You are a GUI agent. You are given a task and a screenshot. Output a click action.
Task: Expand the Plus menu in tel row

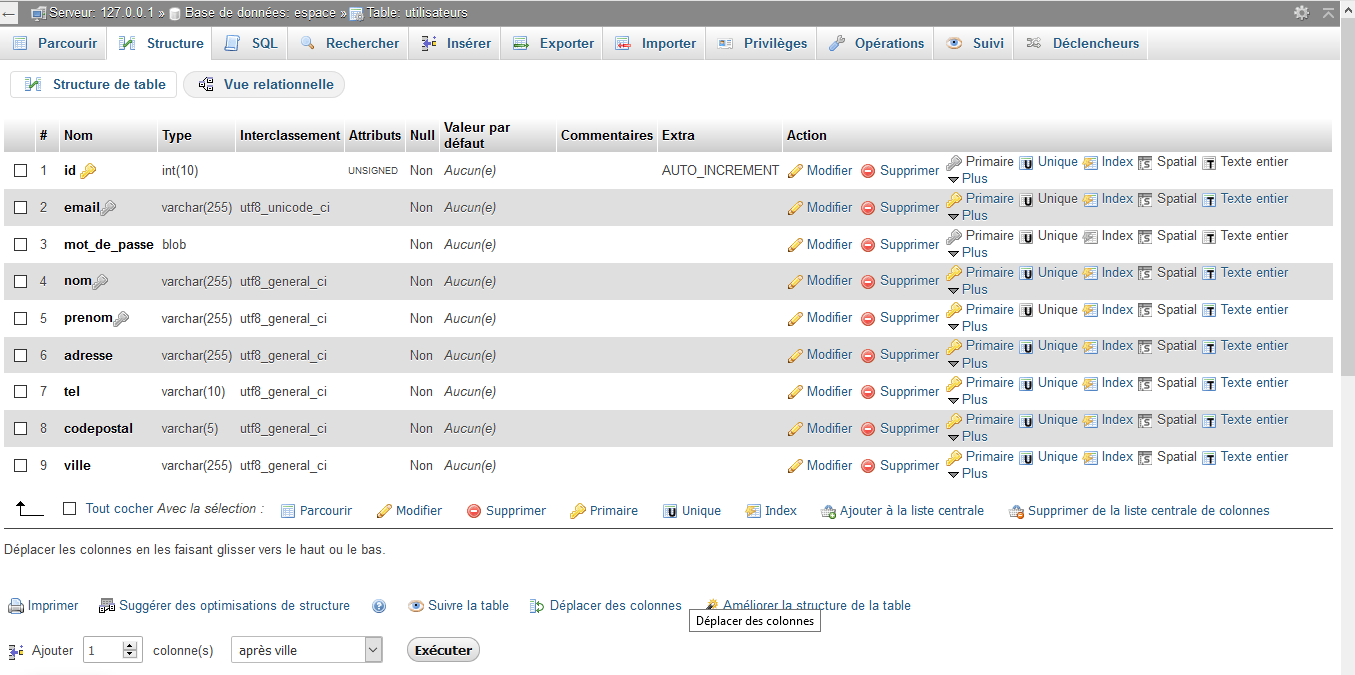click(x=967, y=400)
